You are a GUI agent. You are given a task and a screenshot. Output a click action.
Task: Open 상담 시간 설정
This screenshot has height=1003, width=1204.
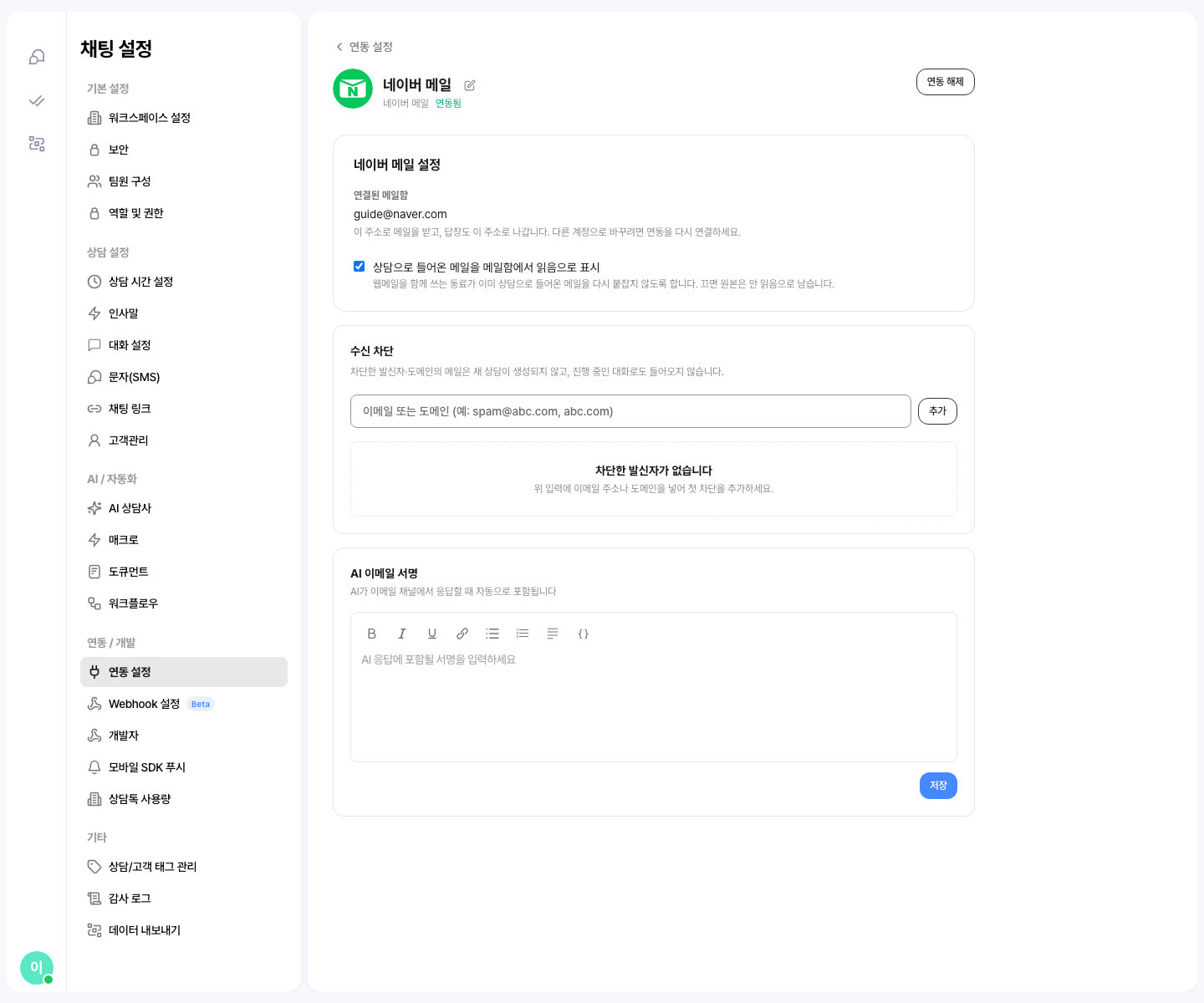pos(184,282)
